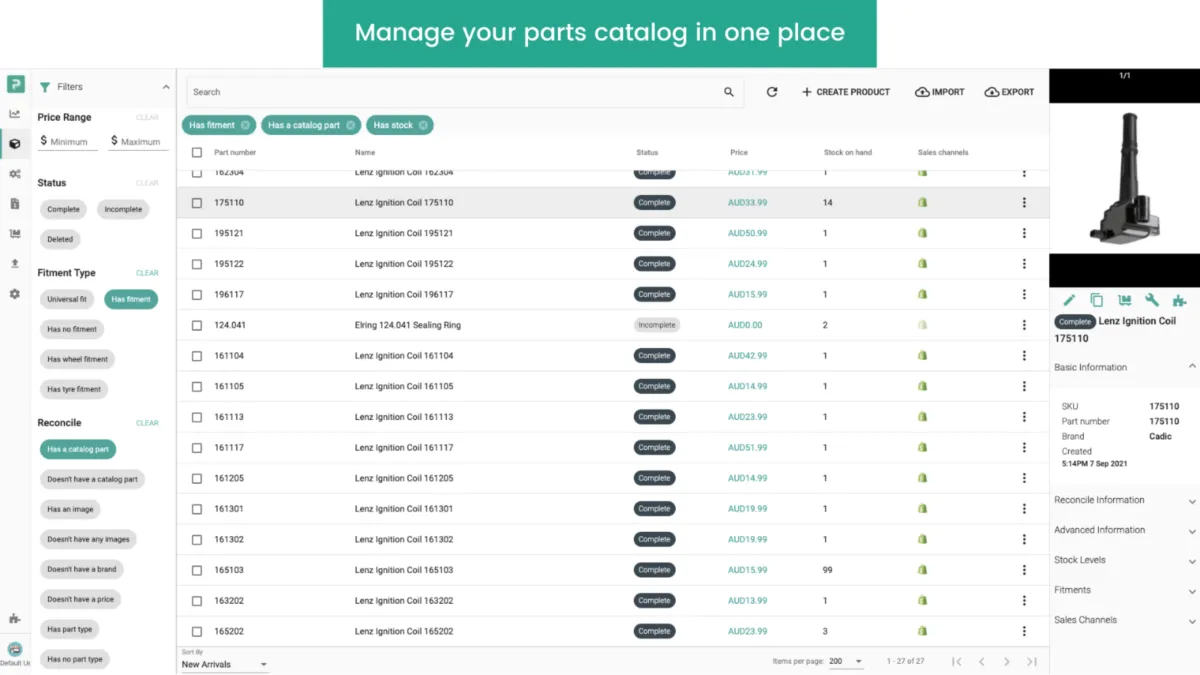Collapse the Filters panel
1200x675 pixels.
[166, 87]
